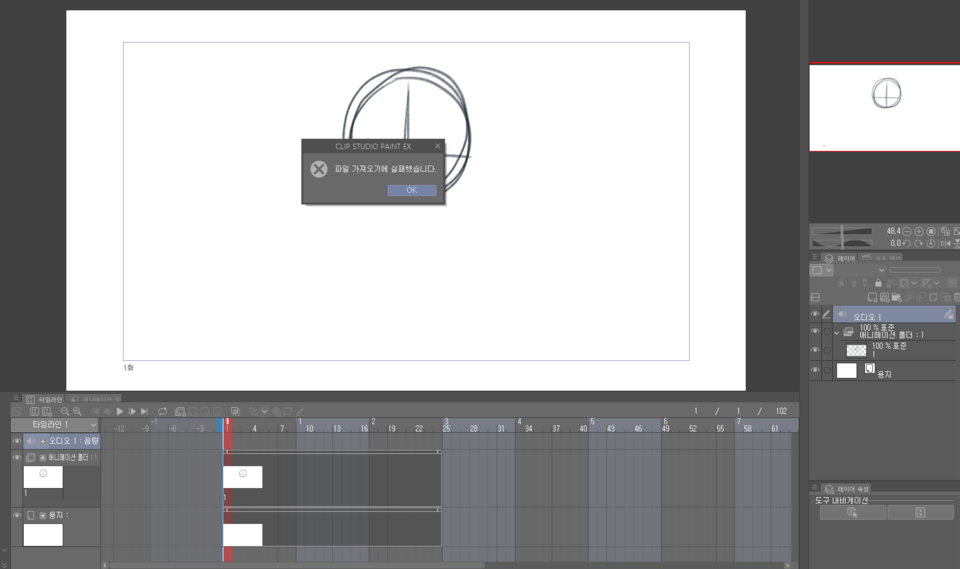960x569 pixels.
Task: Click the red playhead marker at frame 1
Action: (228, 426)
